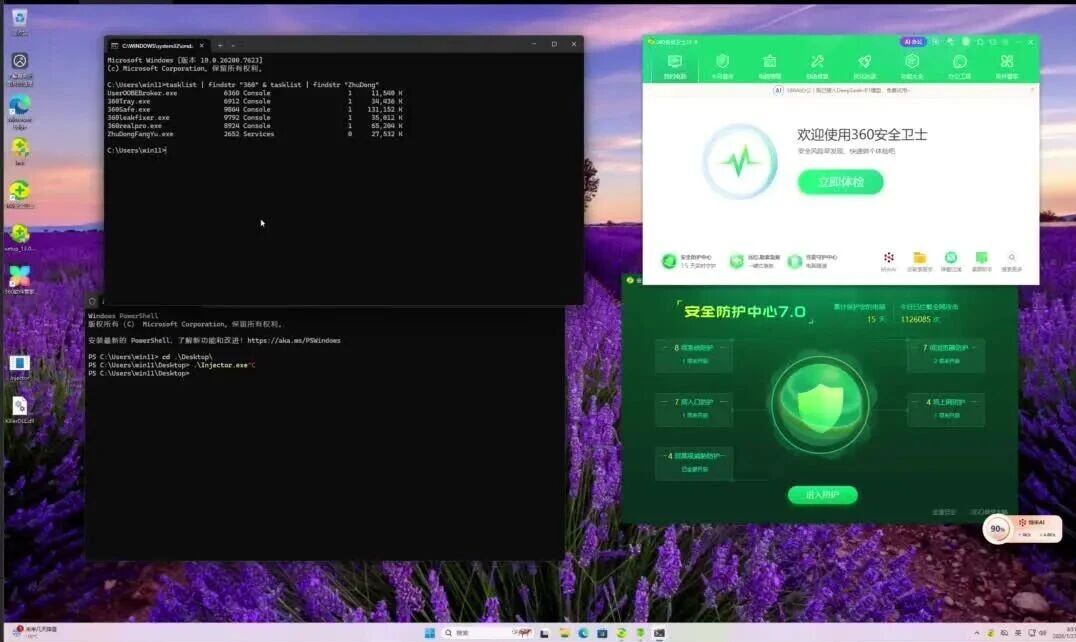Screen dimensions: 1076x642
Task: Open 安全防护中心 shortcut at bottom of 360 window
Action: pos(689,261)
